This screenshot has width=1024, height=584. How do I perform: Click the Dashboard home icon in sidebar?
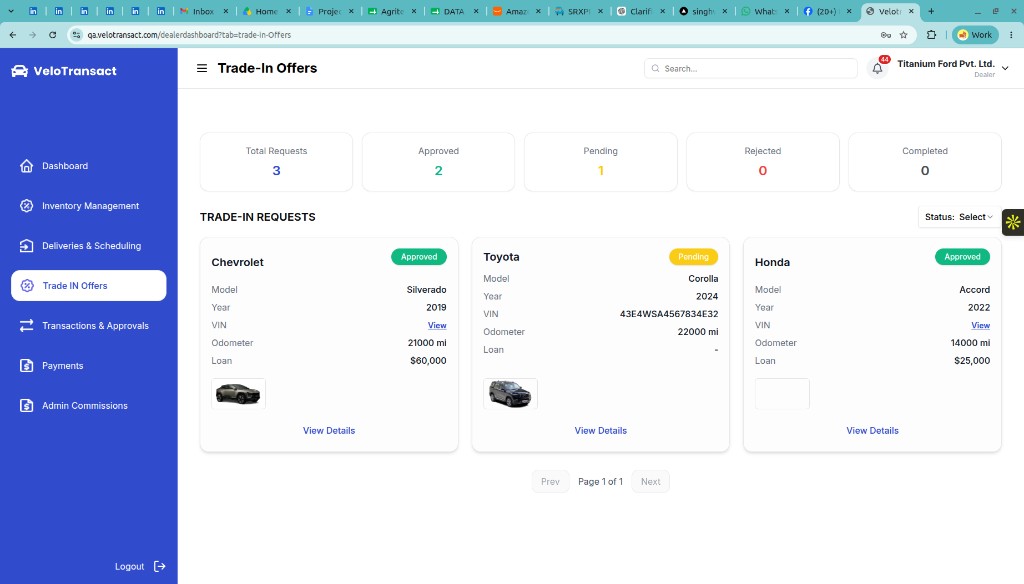pyautogui.click(x=26, y=166)
